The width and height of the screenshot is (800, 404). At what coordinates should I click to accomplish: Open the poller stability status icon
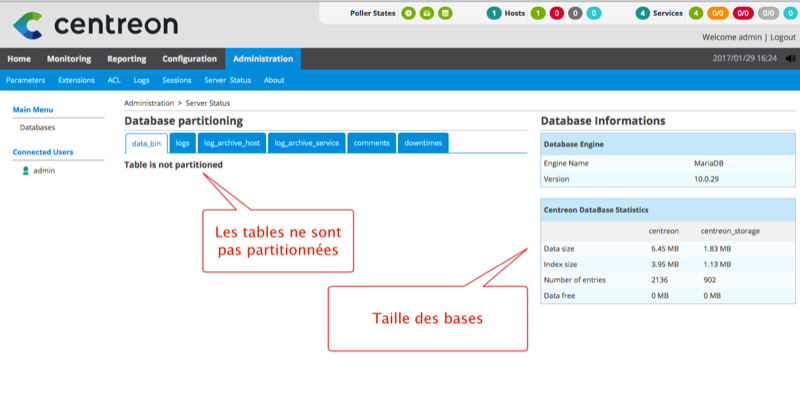[x=427, y=13]
